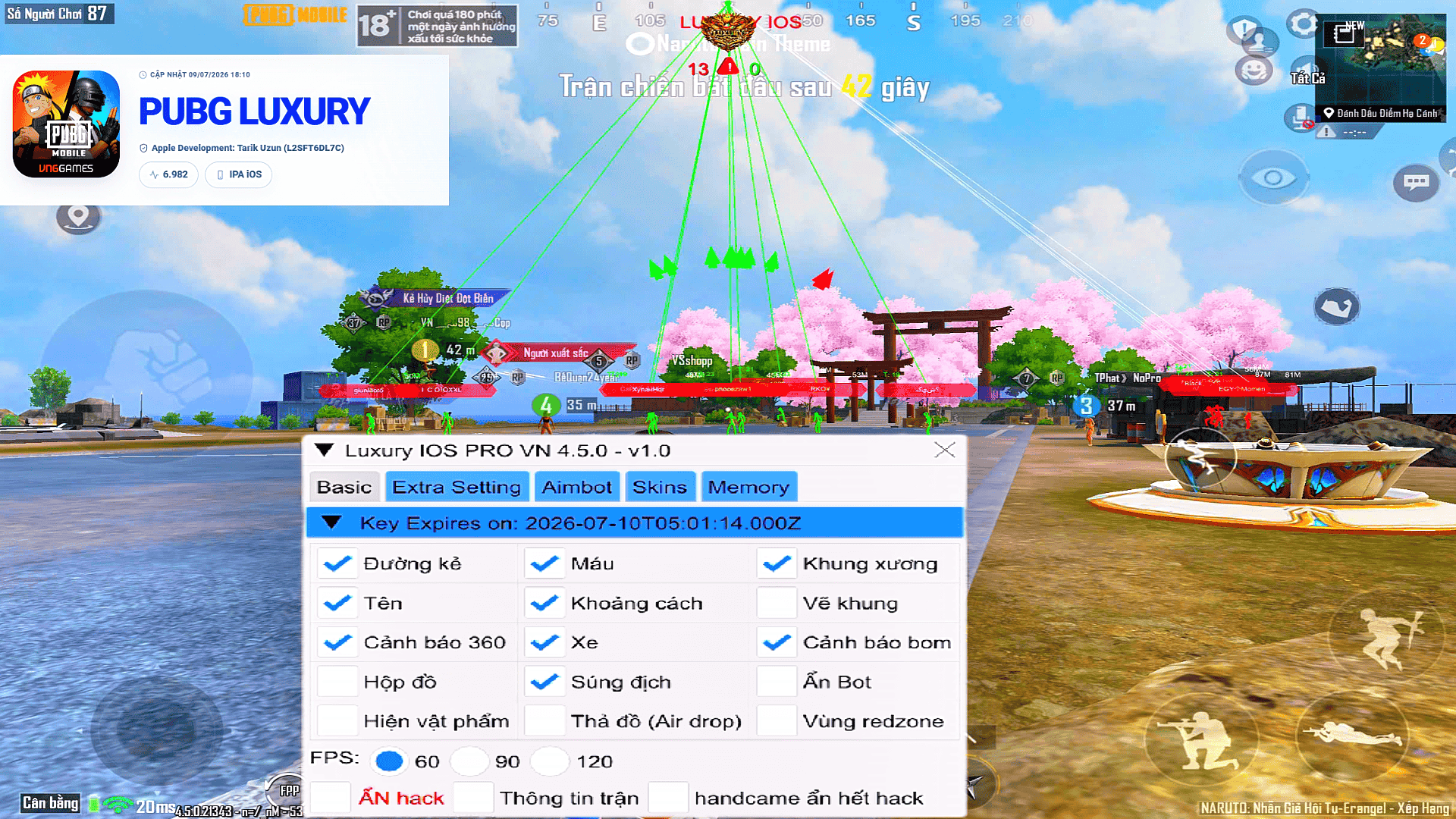Viewport: 1456px width, 819px height.
Task: Tap Đánh Dấu Điểm Hạ Cánh
Action: [1381, 113]
